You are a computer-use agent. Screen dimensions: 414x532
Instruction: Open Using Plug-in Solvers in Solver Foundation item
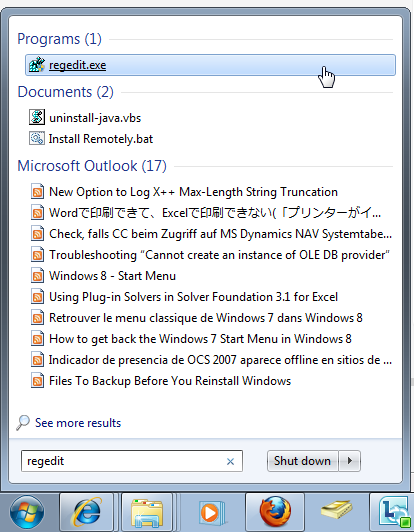tap(193, 297)
